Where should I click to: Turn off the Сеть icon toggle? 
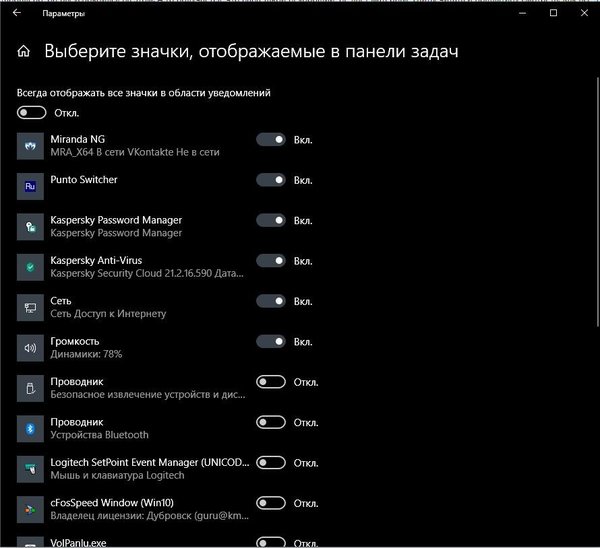(x=271, y=301)
